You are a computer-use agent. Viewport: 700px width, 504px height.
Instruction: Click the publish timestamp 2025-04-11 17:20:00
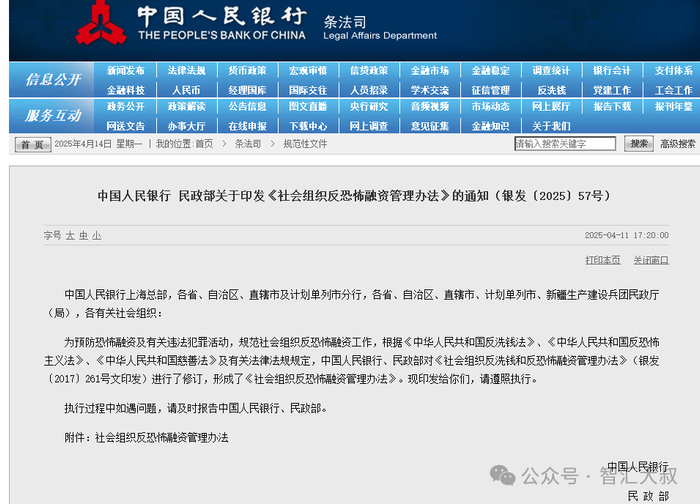click(627, 235)
